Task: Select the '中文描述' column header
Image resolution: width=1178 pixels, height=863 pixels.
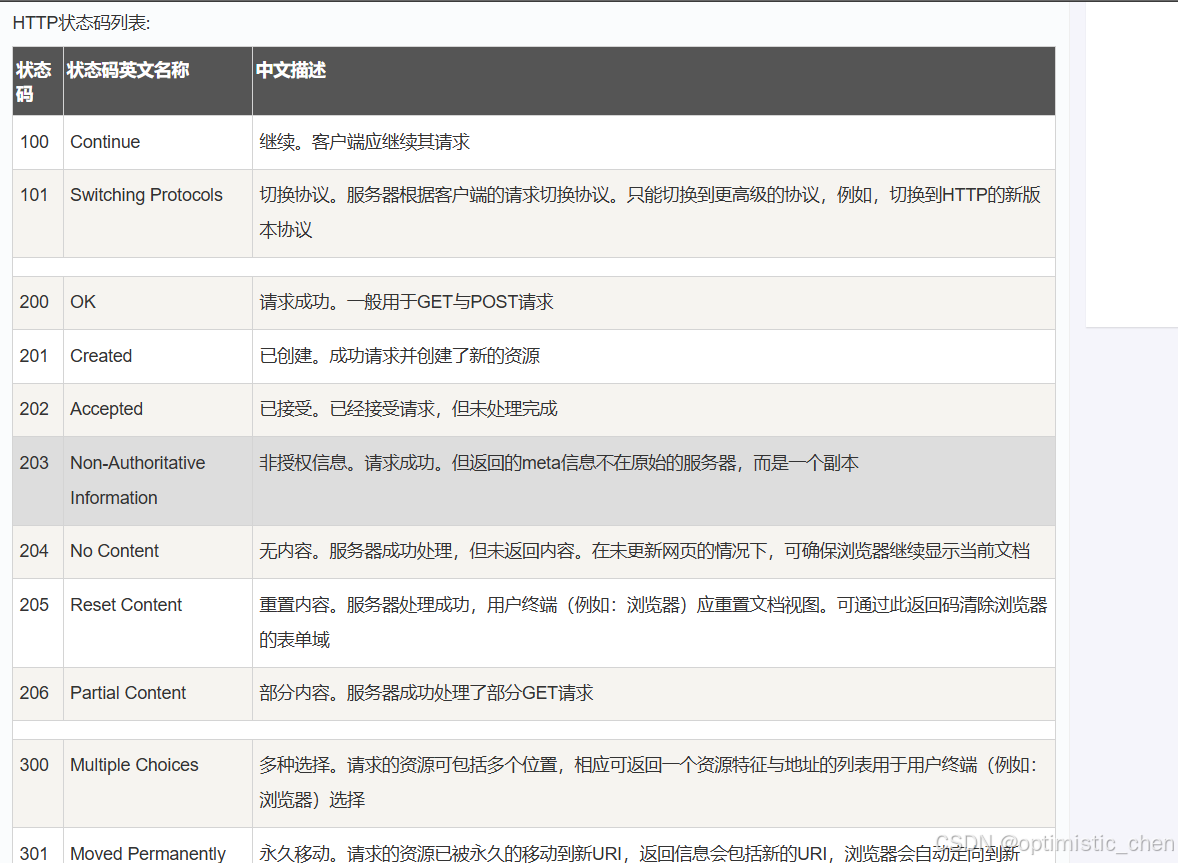Action: tap(654, 81)
